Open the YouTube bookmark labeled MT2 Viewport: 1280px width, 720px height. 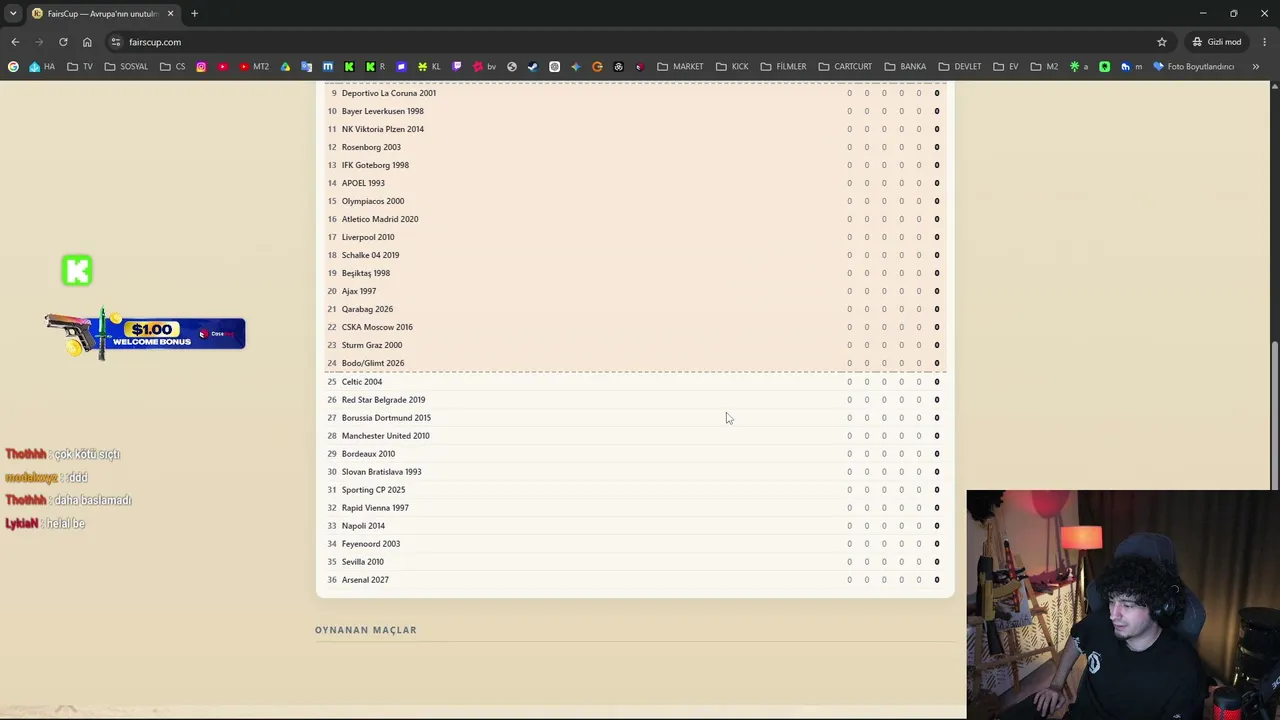pos(254,67)
